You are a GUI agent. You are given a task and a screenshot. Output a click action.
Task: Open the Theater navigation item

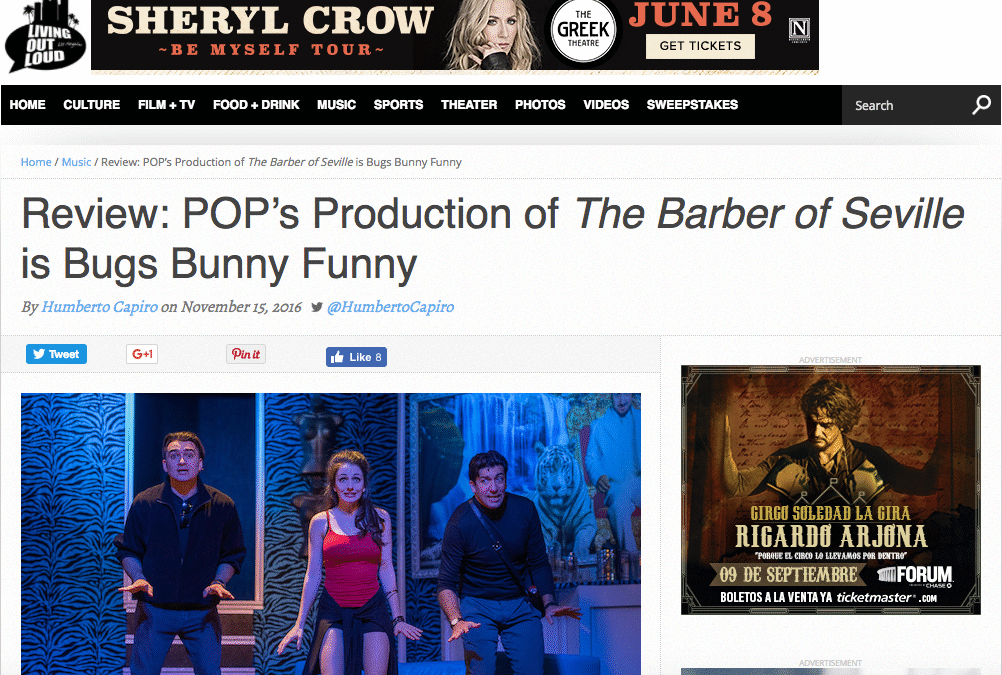[x=469, y=105]
